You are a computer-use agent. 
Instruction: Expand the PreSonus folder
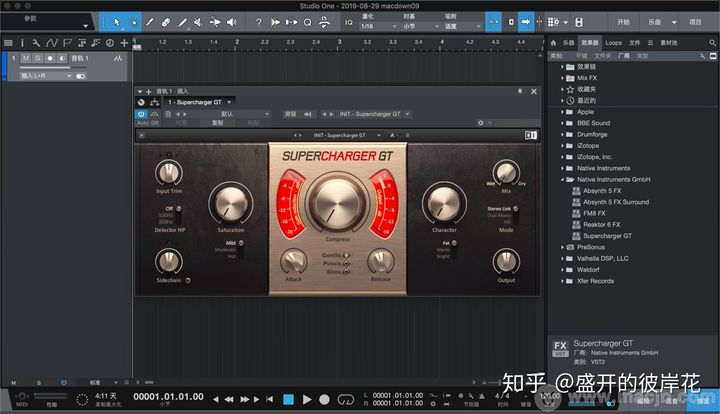coord(562,247)
